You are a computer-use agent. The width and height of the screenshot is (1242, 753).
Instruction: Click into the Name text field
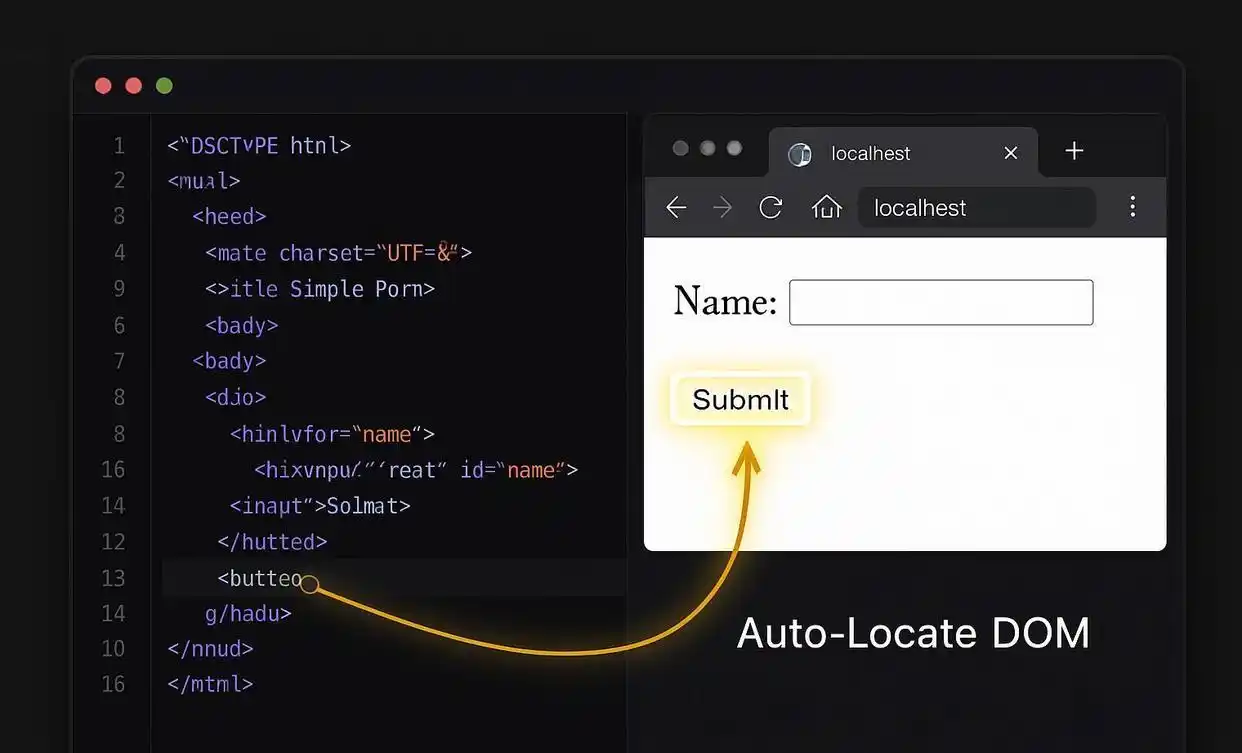940,302
